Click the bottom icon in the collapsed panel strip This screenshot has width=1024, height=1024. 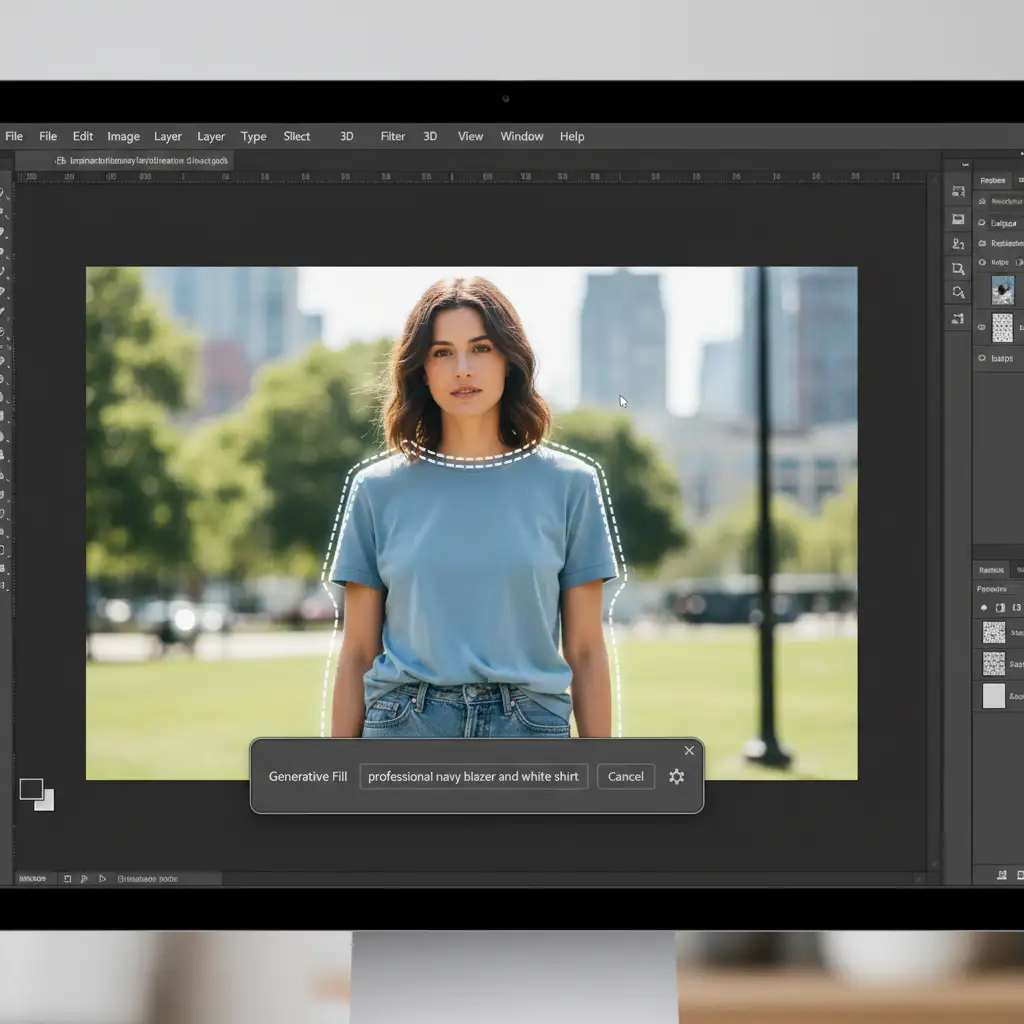click(x=958, y=318)
